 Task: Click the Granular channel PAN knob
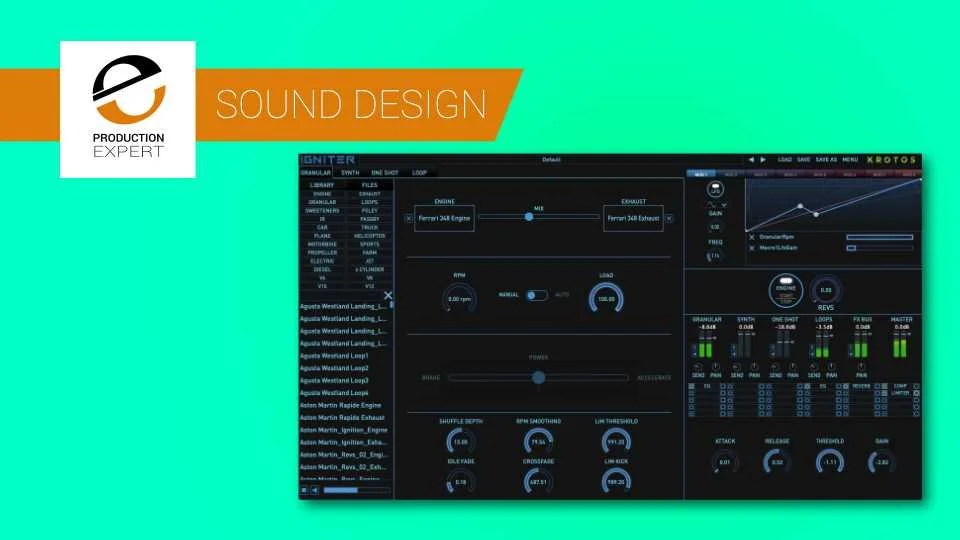click(716, 367)
